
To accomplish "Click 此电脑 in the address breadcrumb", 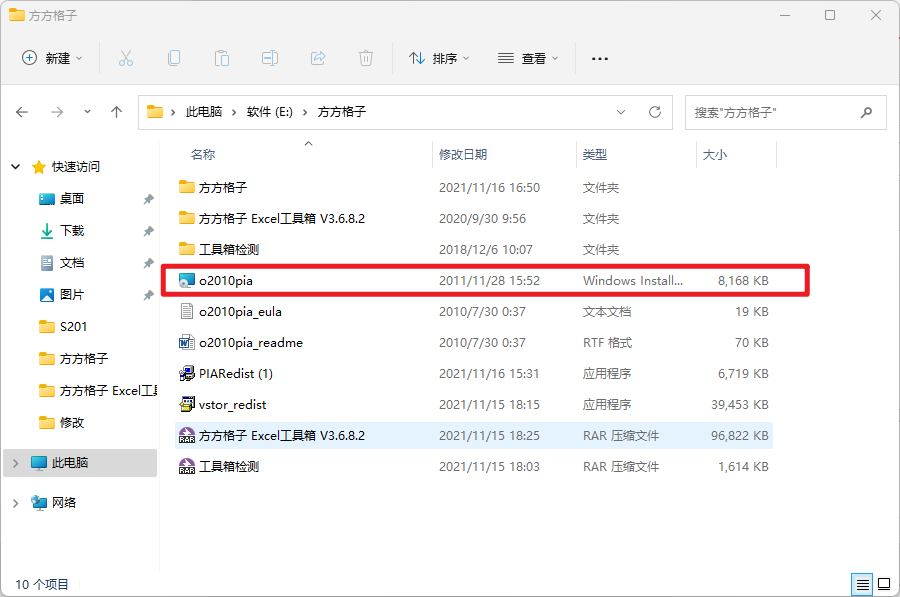I will coord(204,112).
